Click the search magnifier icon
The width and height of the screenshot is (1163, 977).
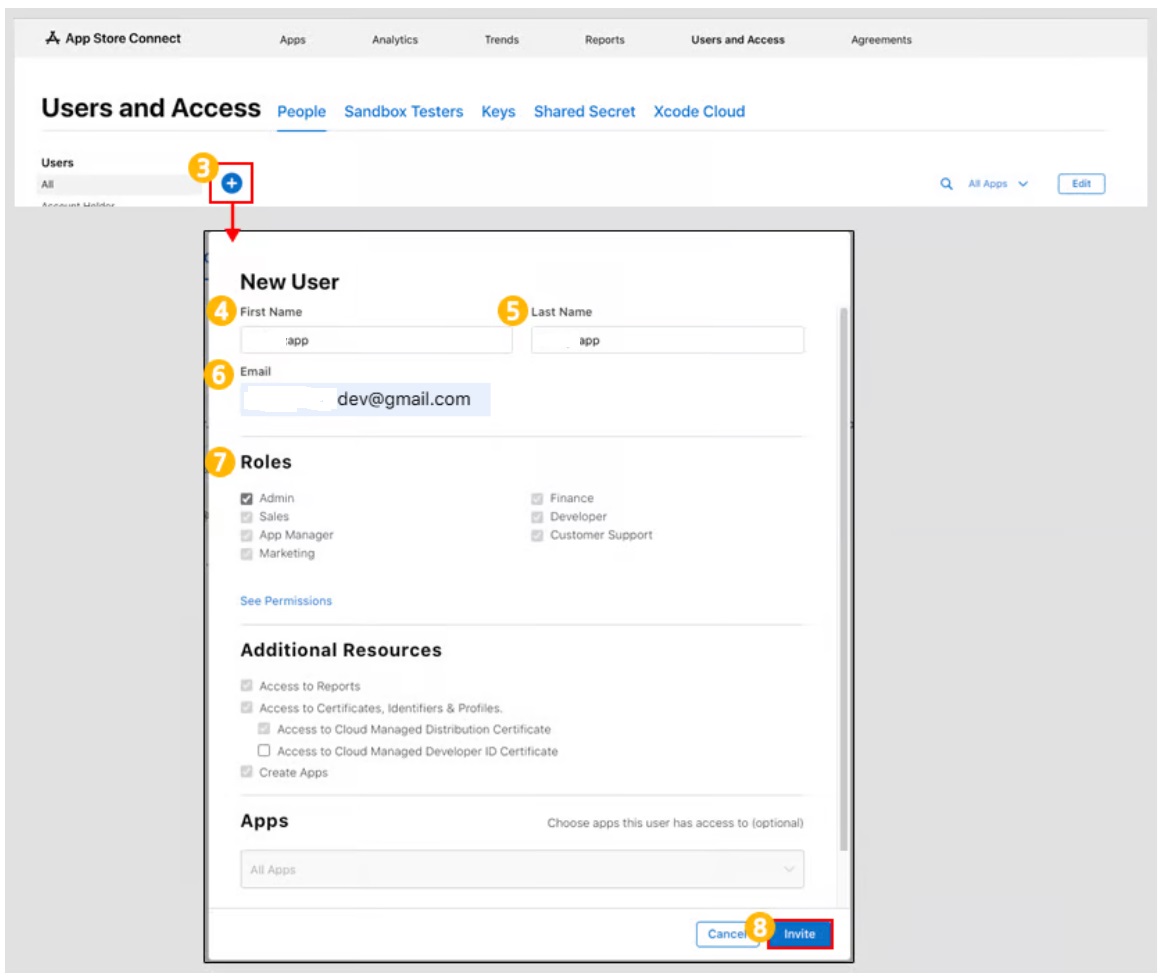tap(946, 184)
